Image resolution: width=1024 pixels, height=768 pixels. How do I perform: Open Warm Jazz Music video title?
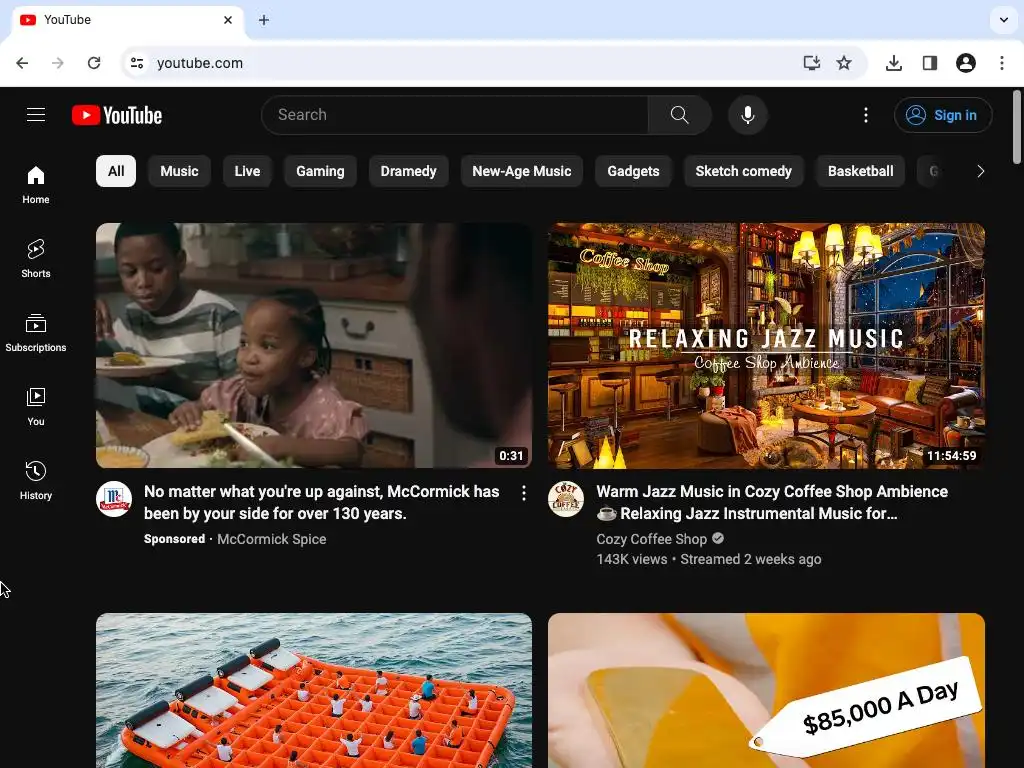(x=772, y=502)
